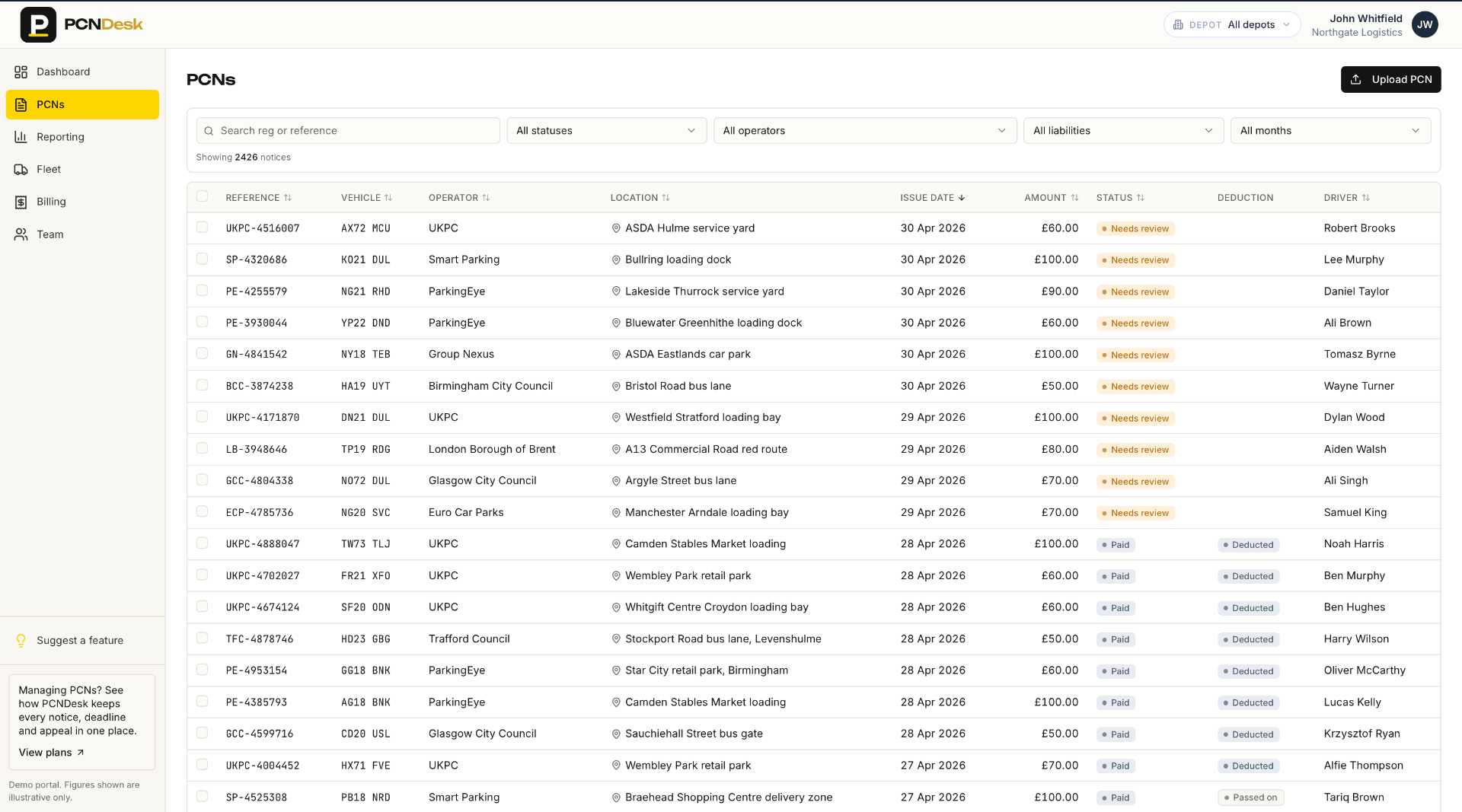The width and height of the screenshot is (1462, 812).
Task: Click the location pin for Bullring loading dock
Action: tap(616, 260)
